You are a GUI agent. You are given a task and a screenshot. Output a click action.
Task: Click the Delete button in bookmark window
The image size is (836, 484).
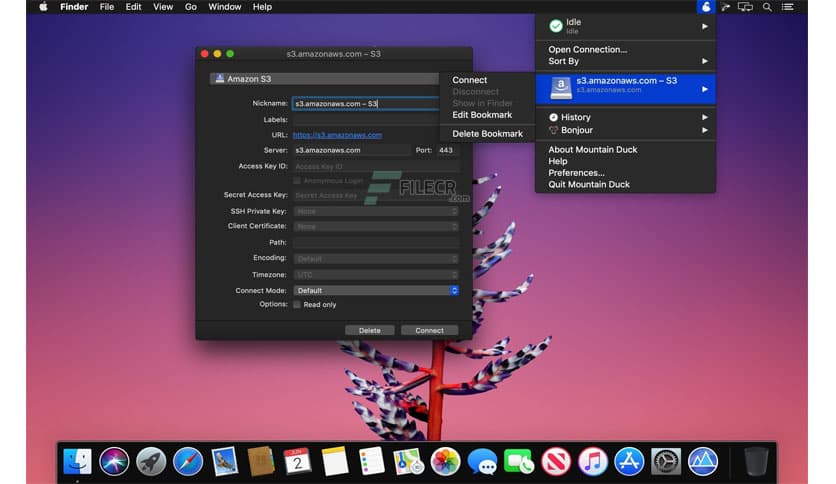[x=369, y=330]
